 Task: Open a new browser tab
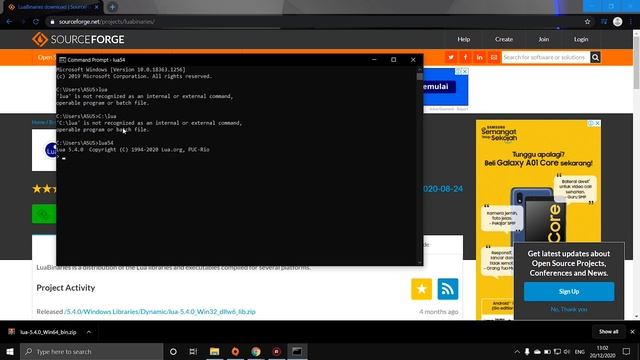[x=112, y=7]
